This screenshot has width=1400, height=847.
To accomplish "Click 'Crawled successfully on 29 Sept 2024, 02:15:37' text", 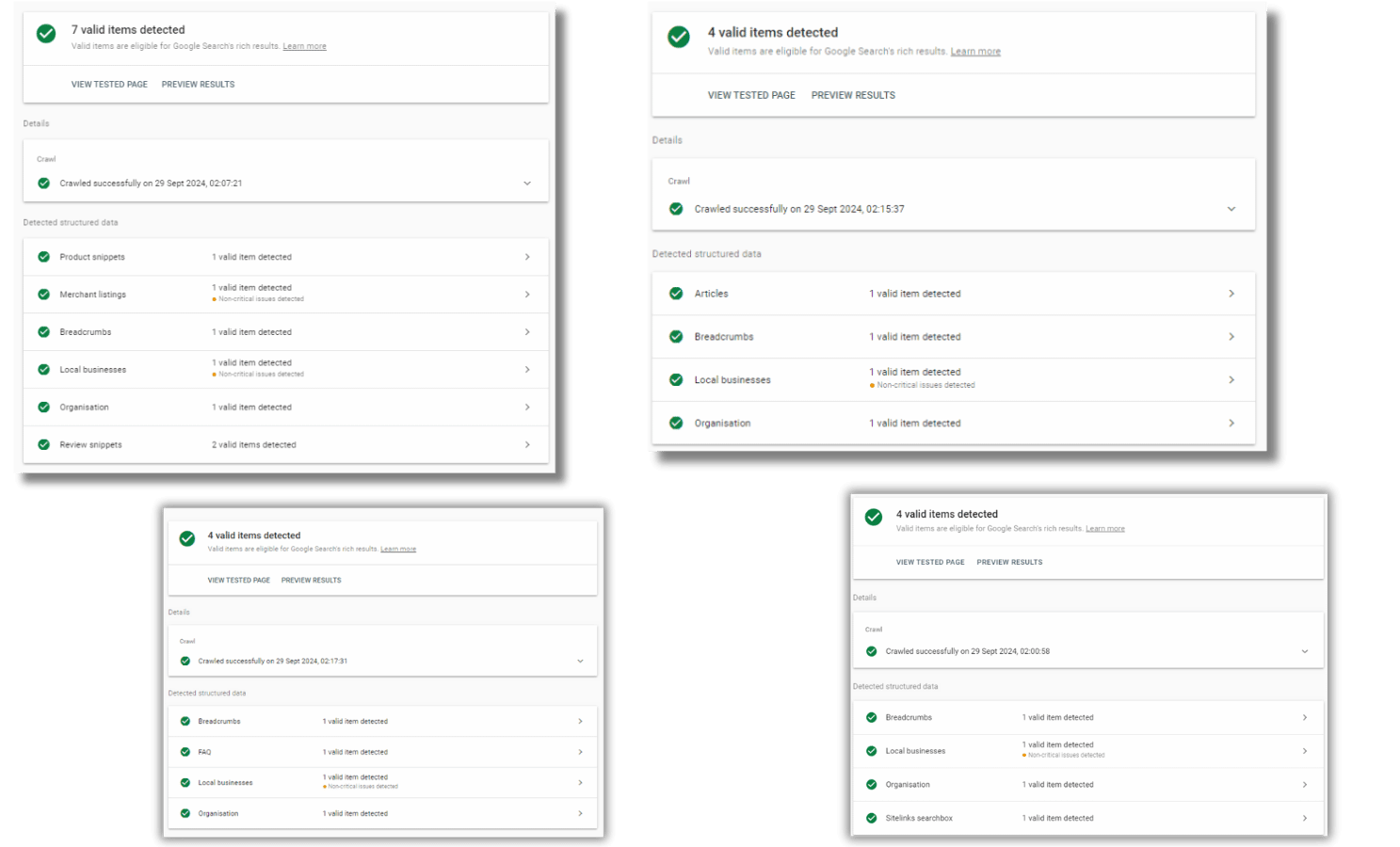I will (799, 209).
